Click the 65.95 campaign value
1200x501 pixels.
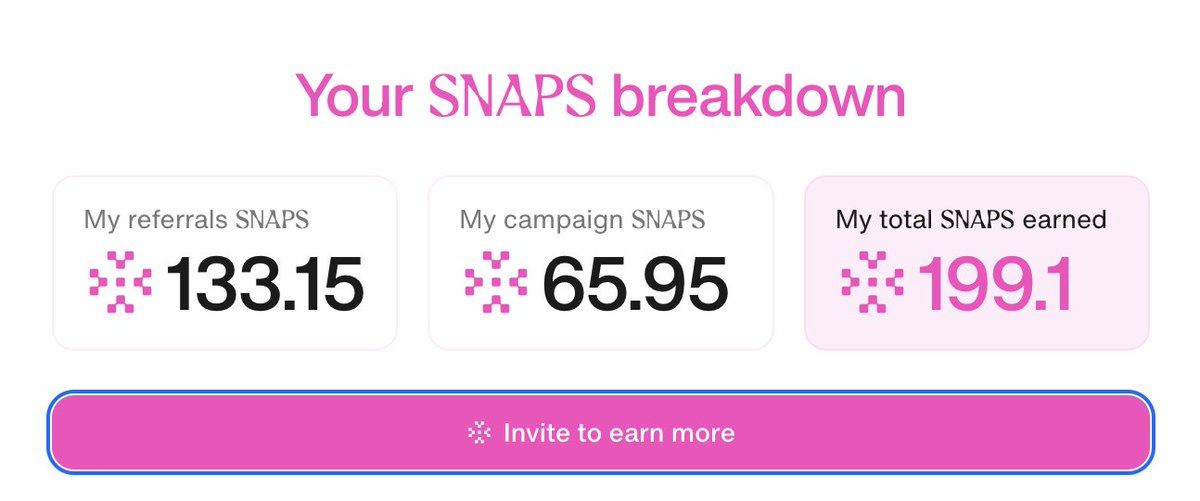tap(635, 284)
